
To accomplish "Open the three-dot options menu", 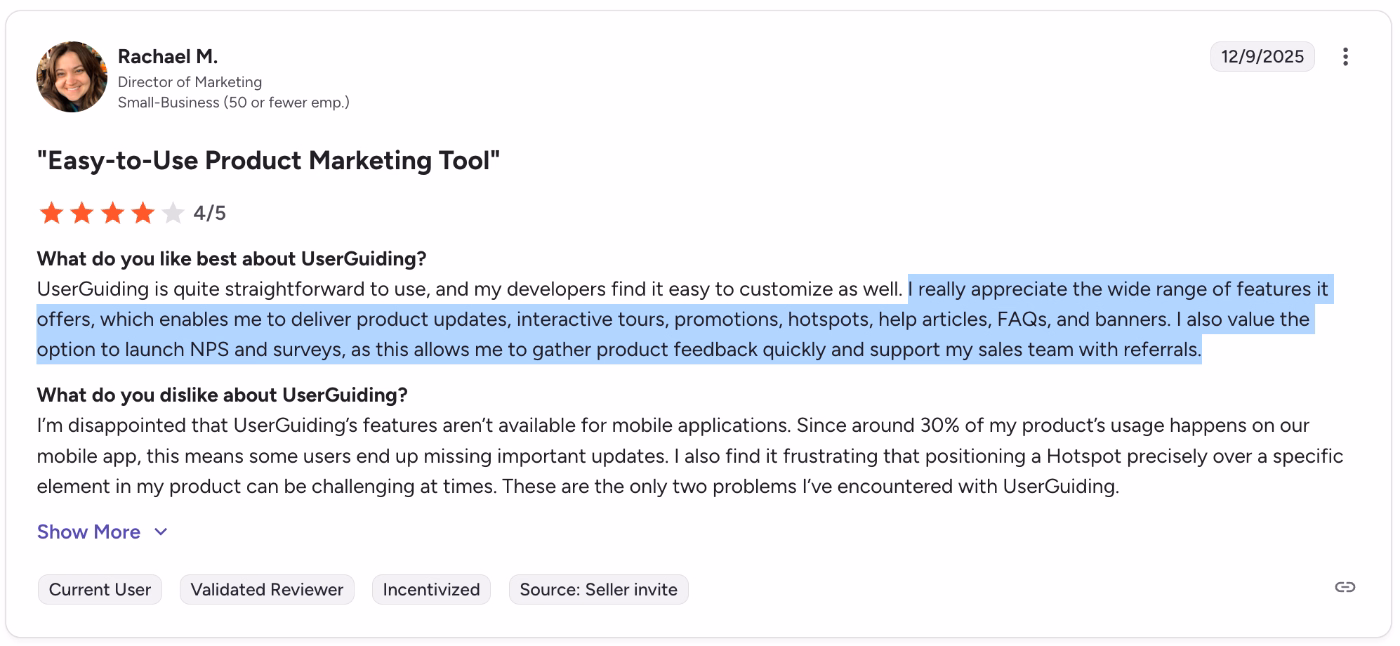I will coord(1345,57).
